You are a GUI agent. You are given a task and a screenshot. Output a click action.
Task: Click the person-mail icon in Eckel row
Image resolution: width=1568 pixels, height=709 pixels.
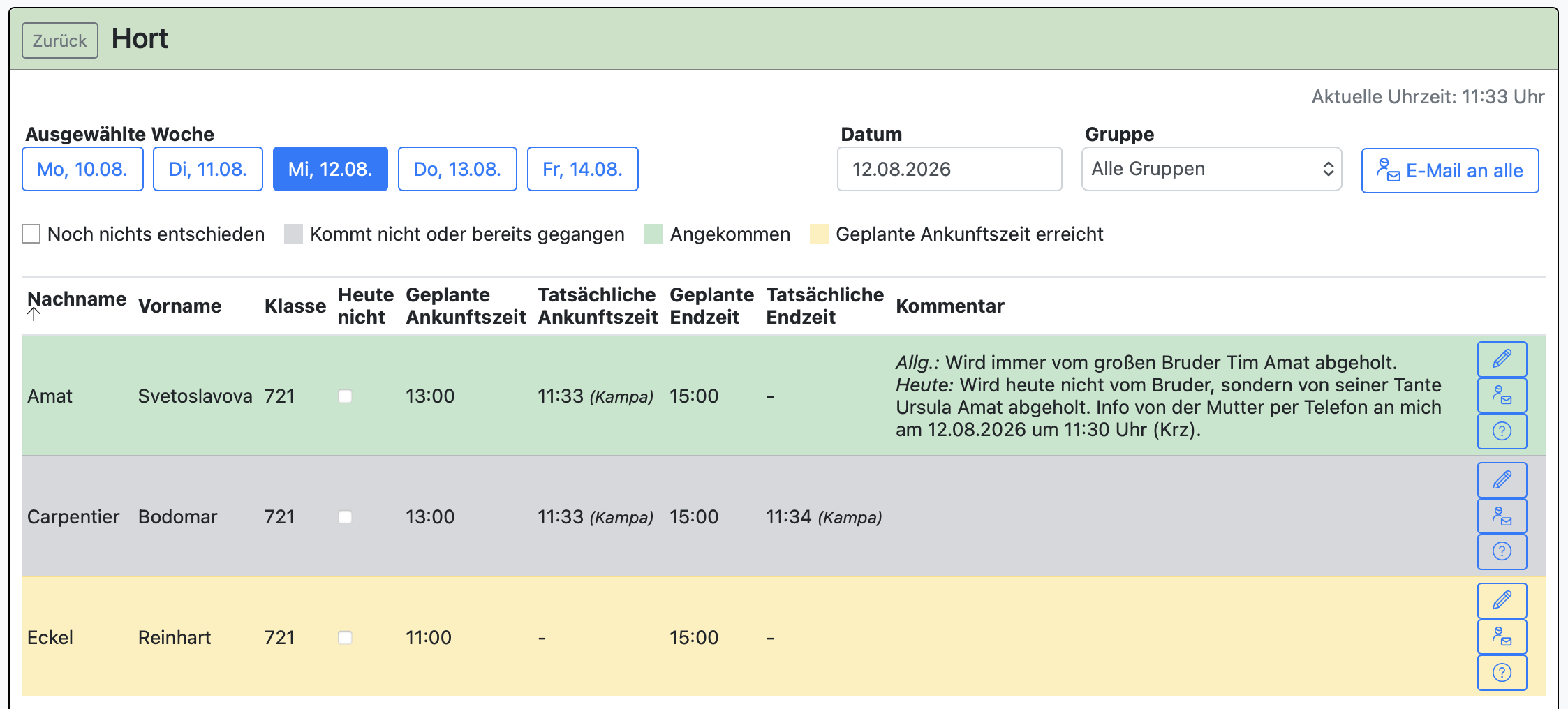[x=1502, y=636]
